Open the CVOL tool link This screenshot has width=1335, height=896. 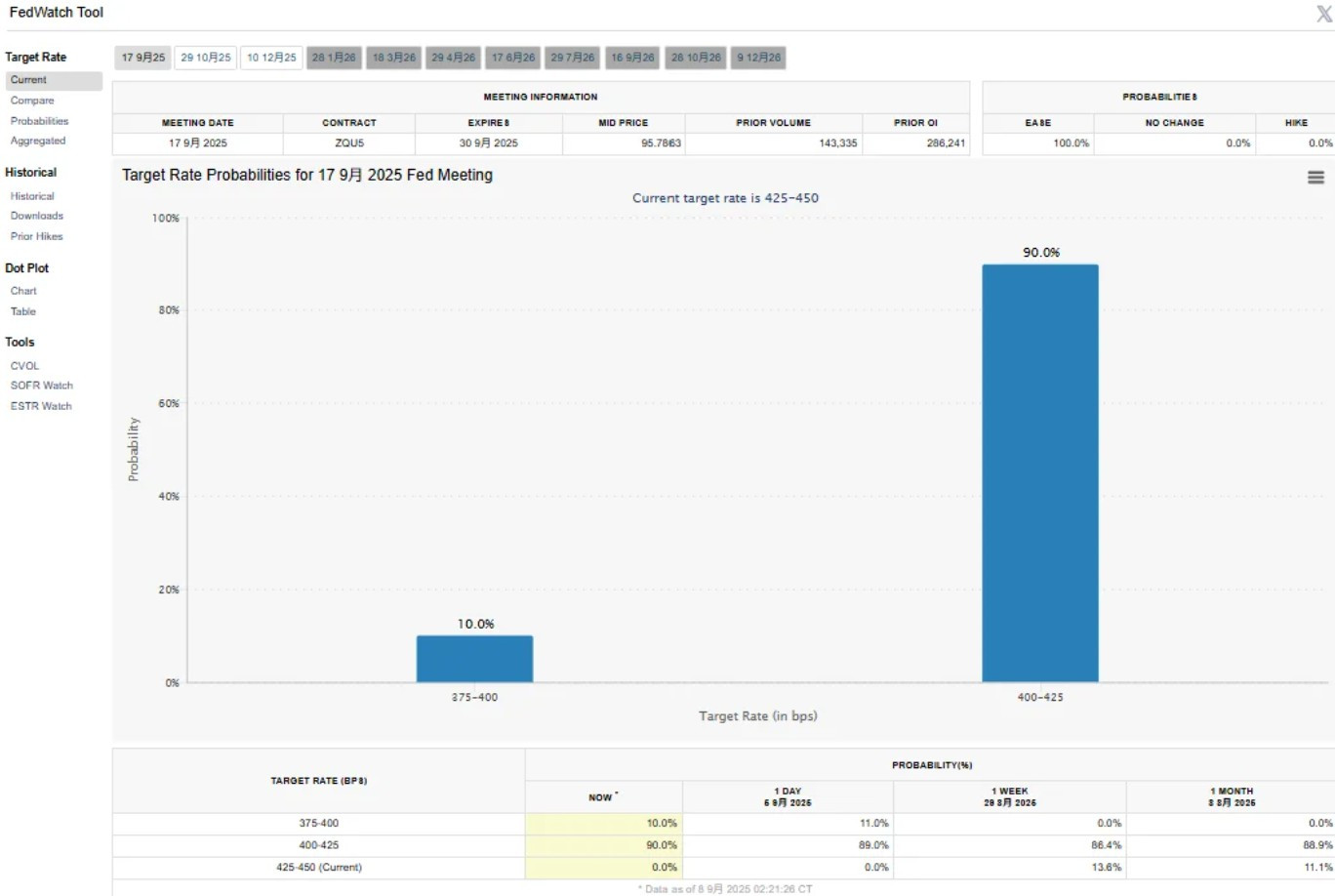25,366
